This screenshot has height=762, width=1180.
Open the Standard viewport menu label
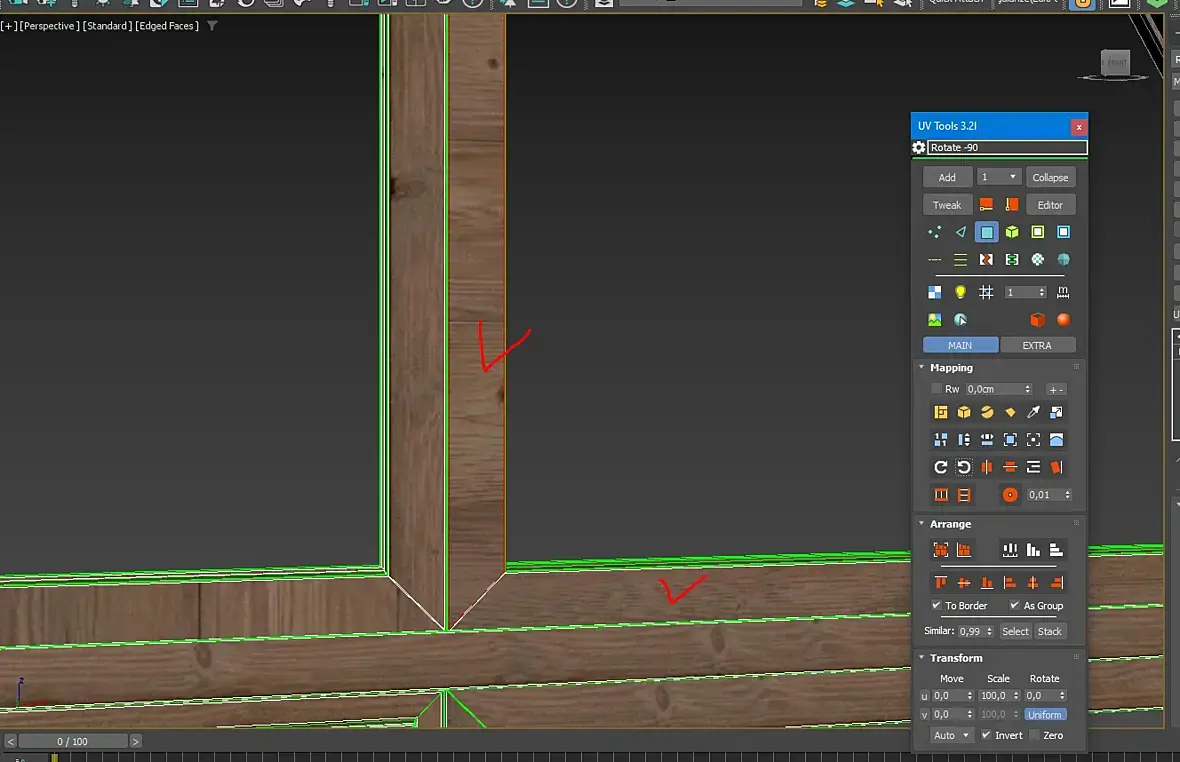point(107,26)
